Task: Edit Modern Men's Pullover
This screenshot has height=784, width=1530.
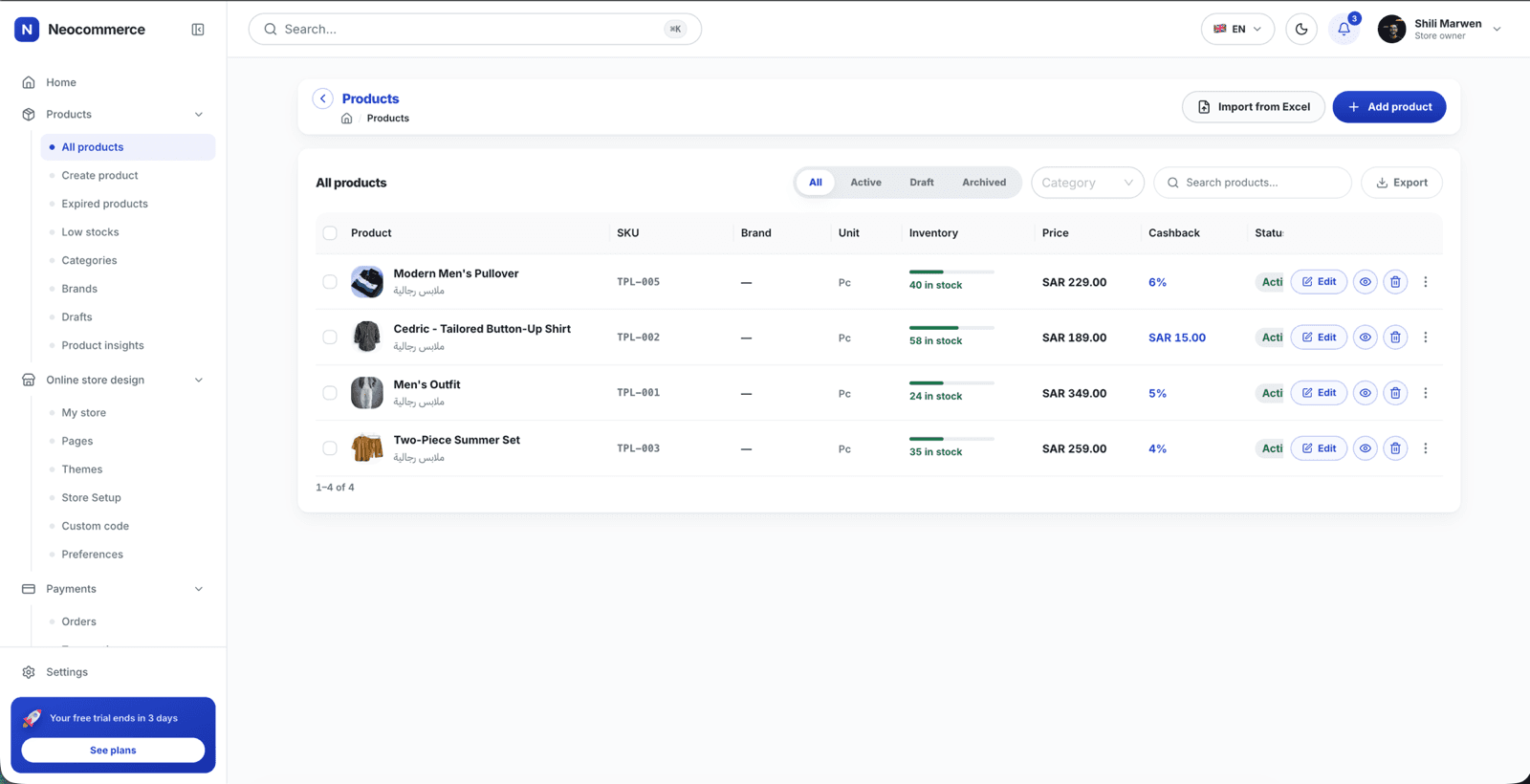Action: pyautogui.click(x=1319, y=282)
